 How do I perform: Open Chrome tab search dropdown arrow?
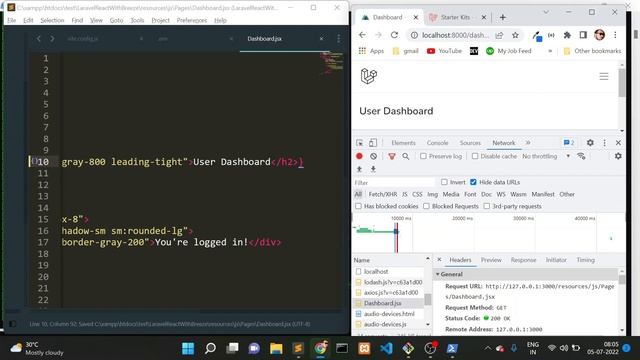point(546,12)
